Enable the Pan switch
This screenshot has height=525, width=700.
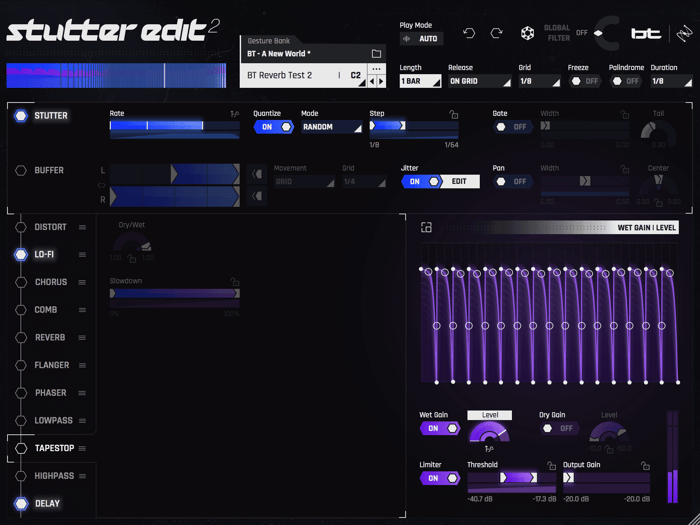click(x=512, y=182)
